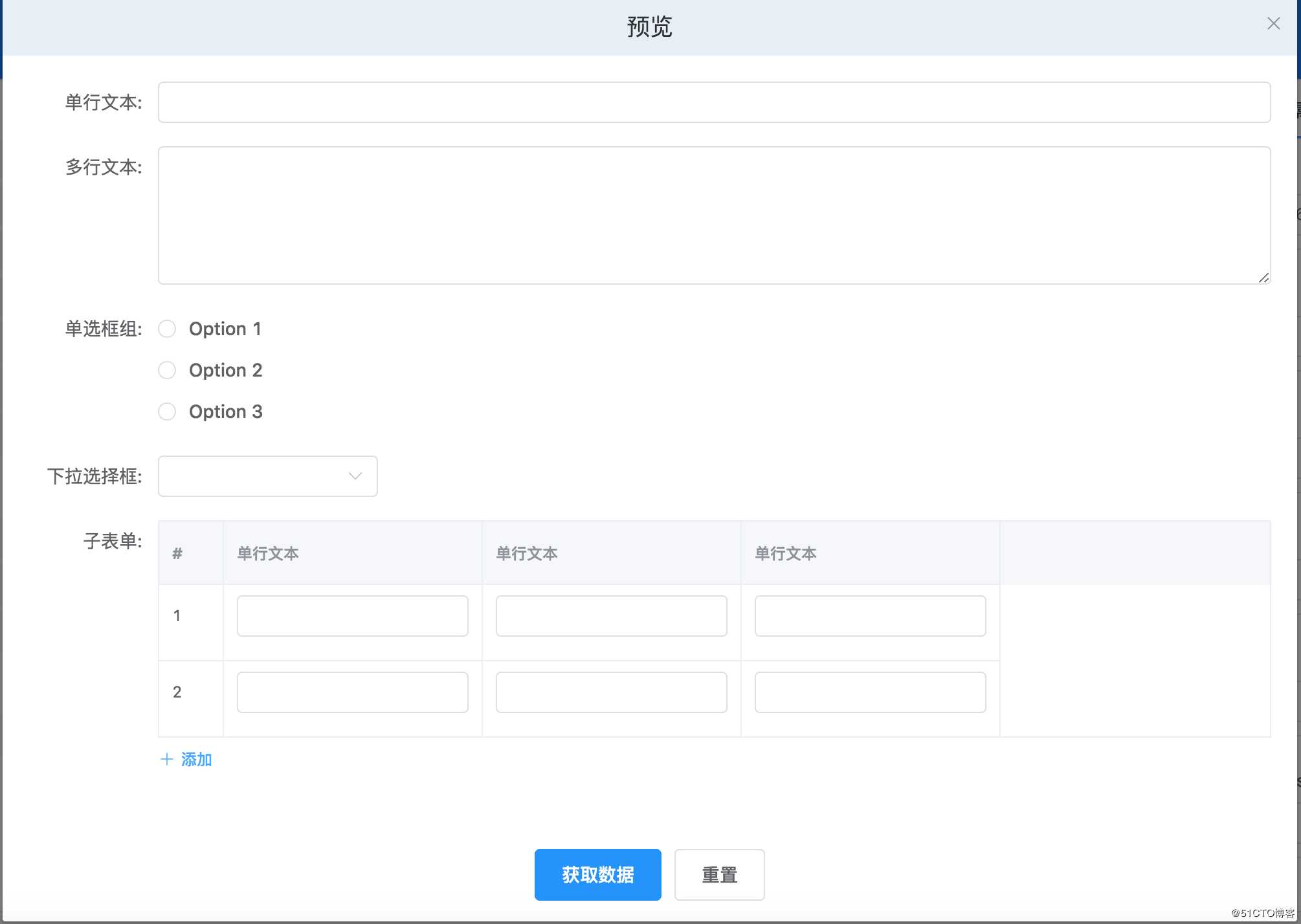
Task: Click the 单行文本 input field at top
Action: 714,102
